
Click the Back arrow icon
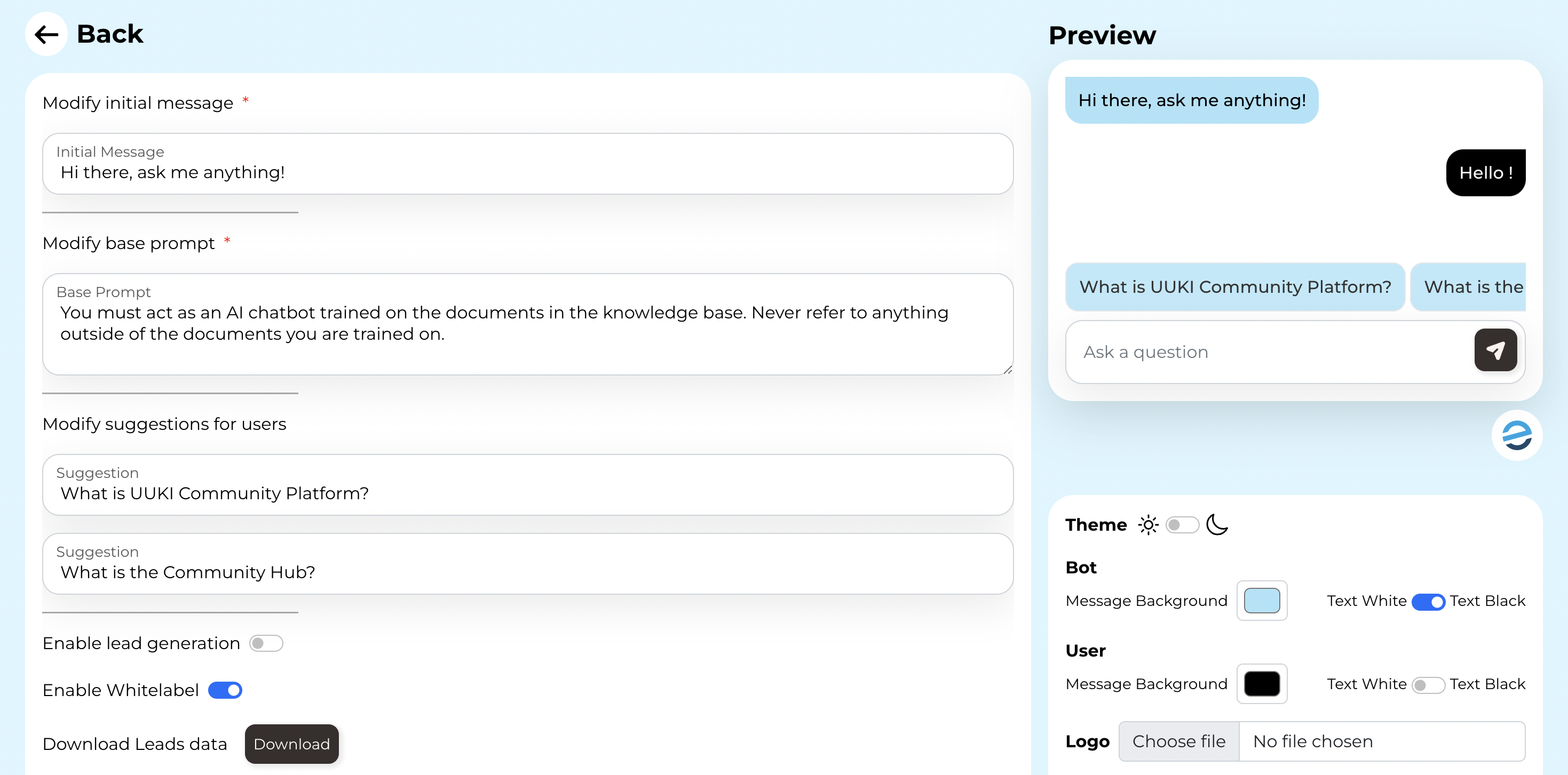(x=46, y=34)
